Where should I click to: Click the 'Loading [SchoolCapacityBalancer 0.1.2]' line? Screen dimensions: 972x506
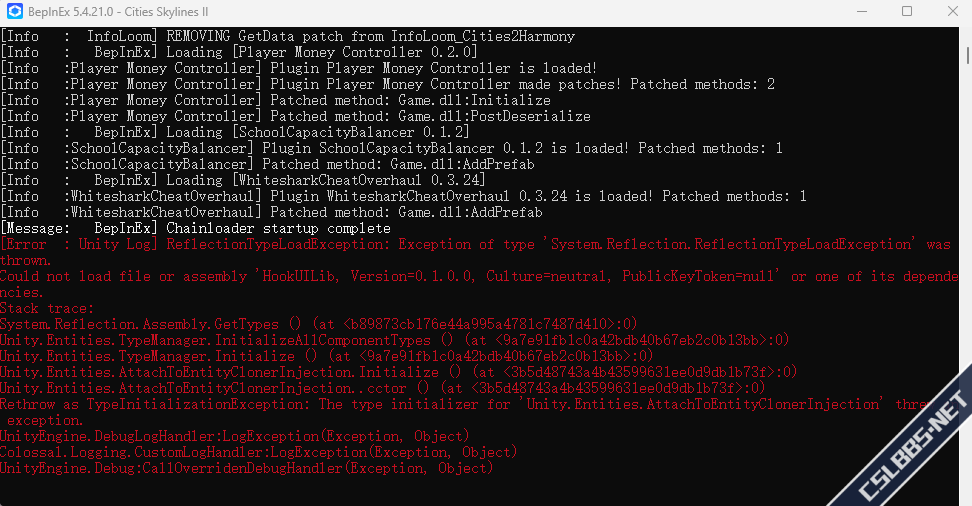(235, 132)
